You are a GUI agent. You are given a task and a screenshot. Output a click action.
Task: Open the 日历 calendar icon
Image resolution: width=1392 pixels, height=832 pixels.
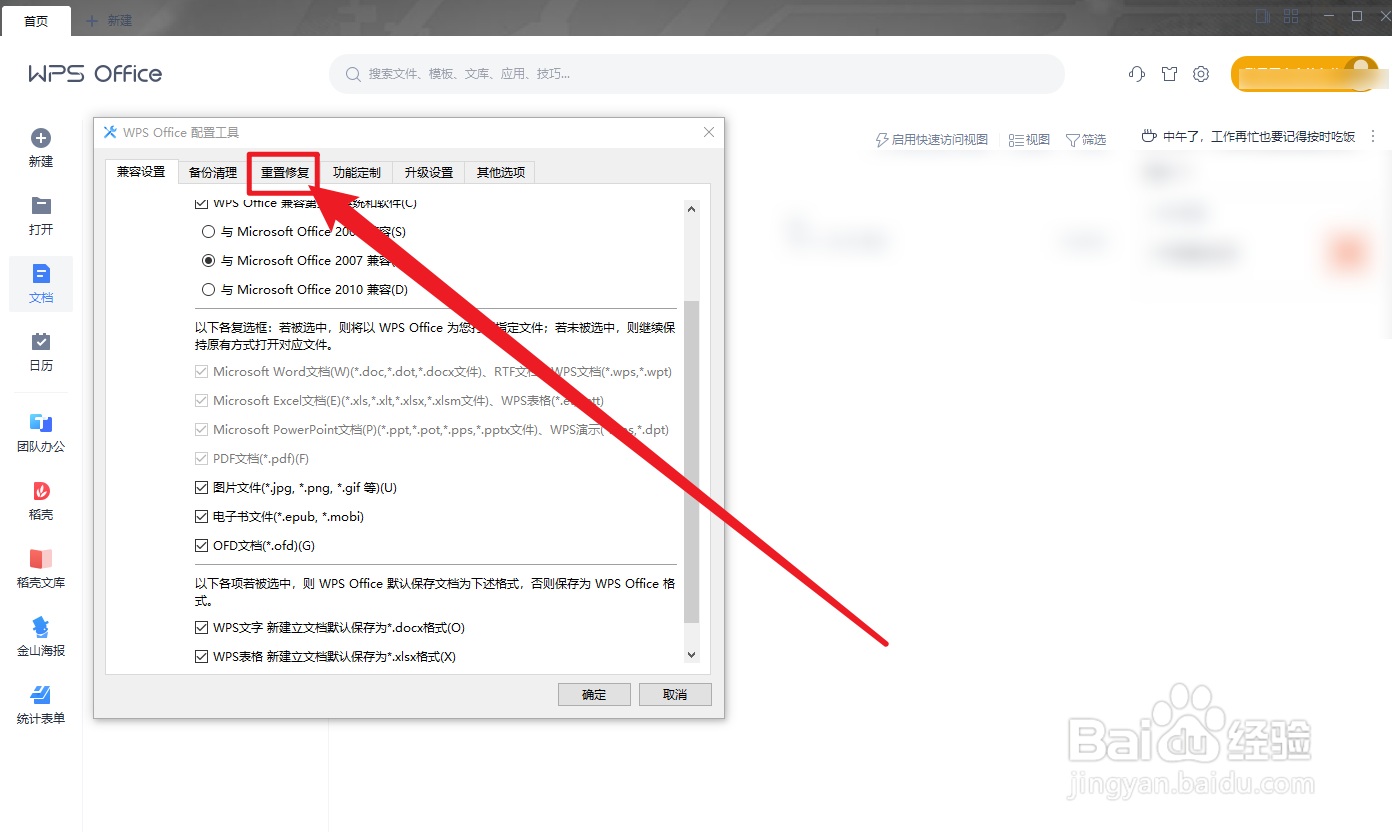click(41, 342)
